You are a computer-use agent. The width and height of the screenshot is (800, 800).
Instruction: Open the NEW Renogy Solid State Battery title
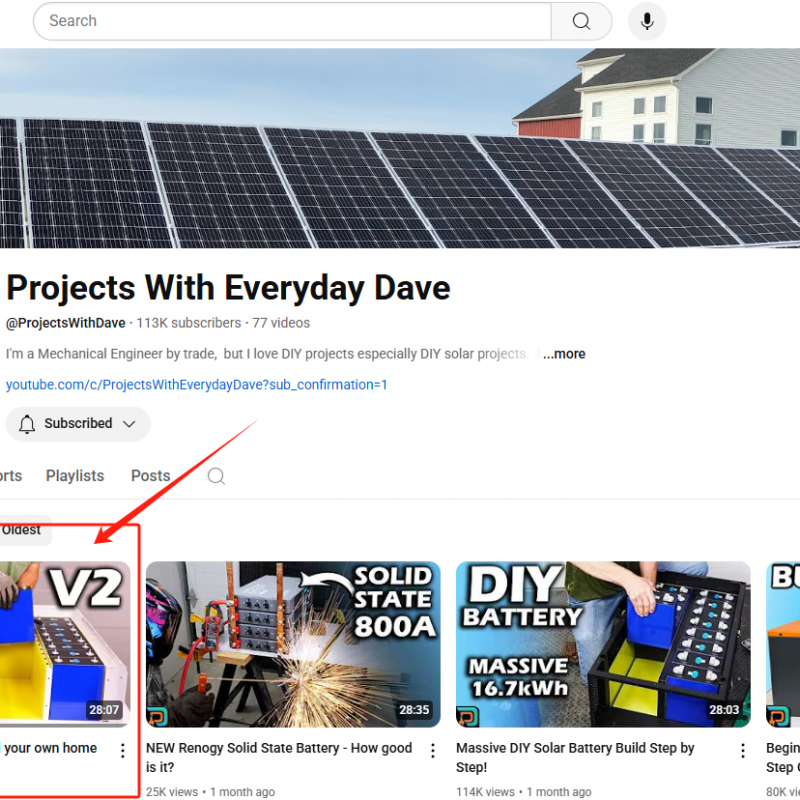pyautogui.click(x=279, y=757)
